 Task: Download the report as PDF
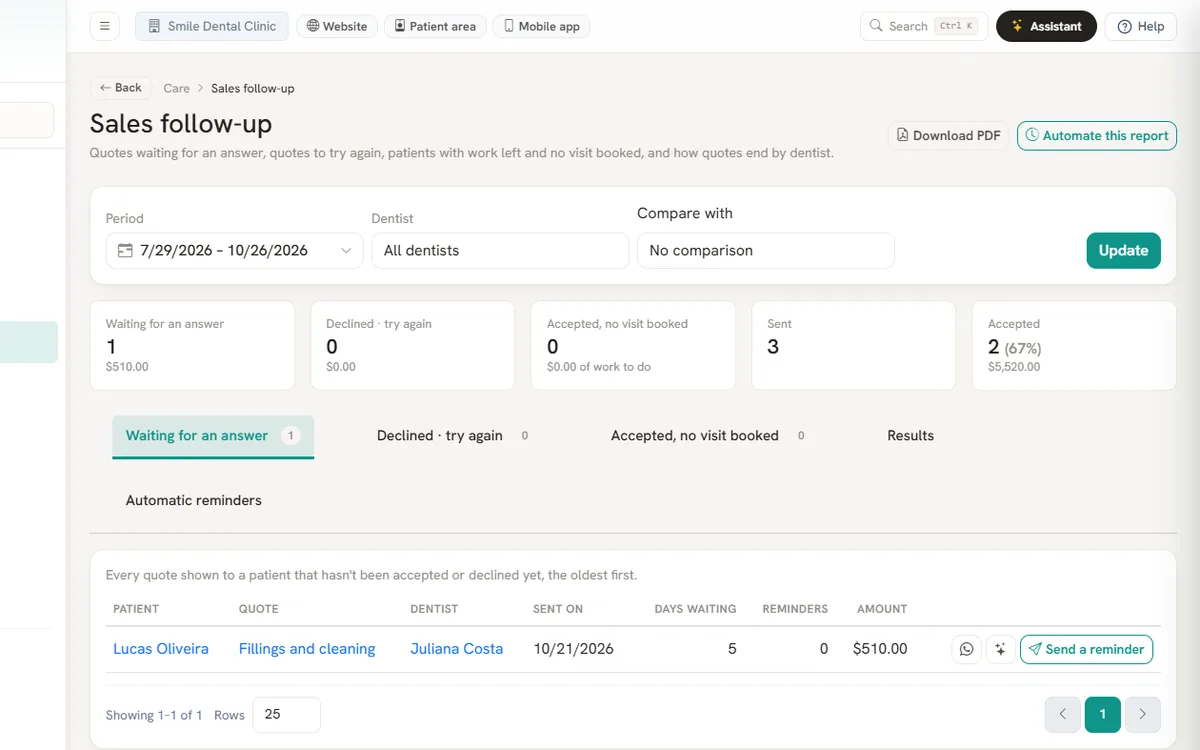(x=948, y=136)
